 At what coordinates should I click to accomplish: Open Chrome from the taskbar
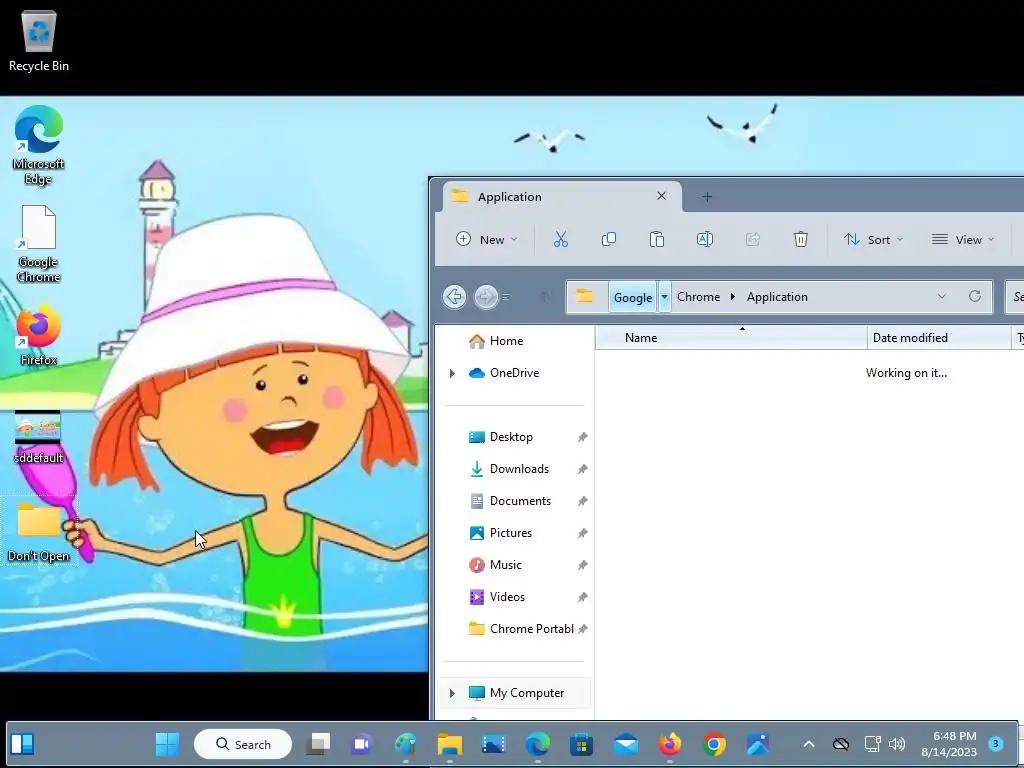tap(714, 744)
